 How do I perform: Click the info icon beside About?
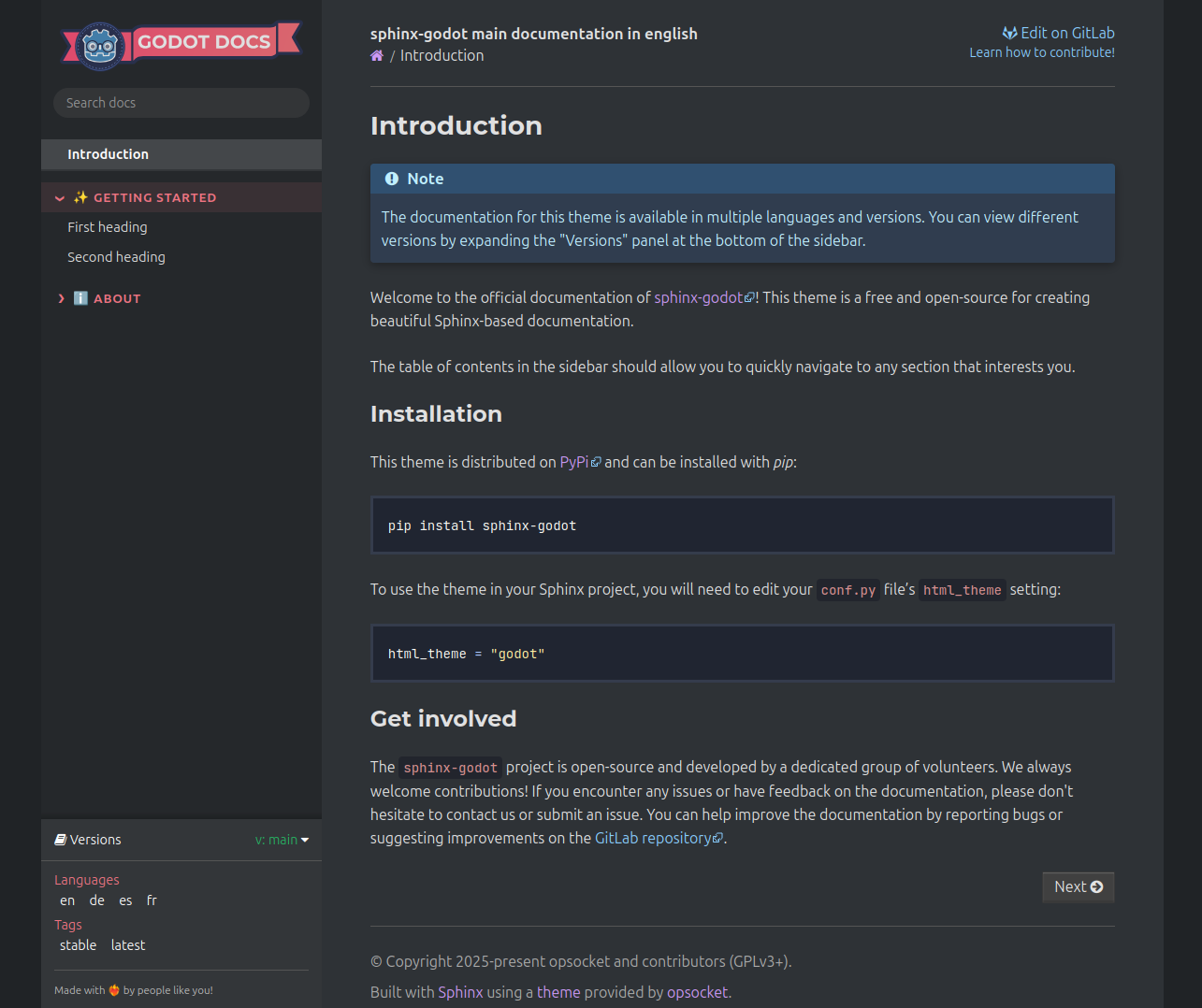[81, 298]
